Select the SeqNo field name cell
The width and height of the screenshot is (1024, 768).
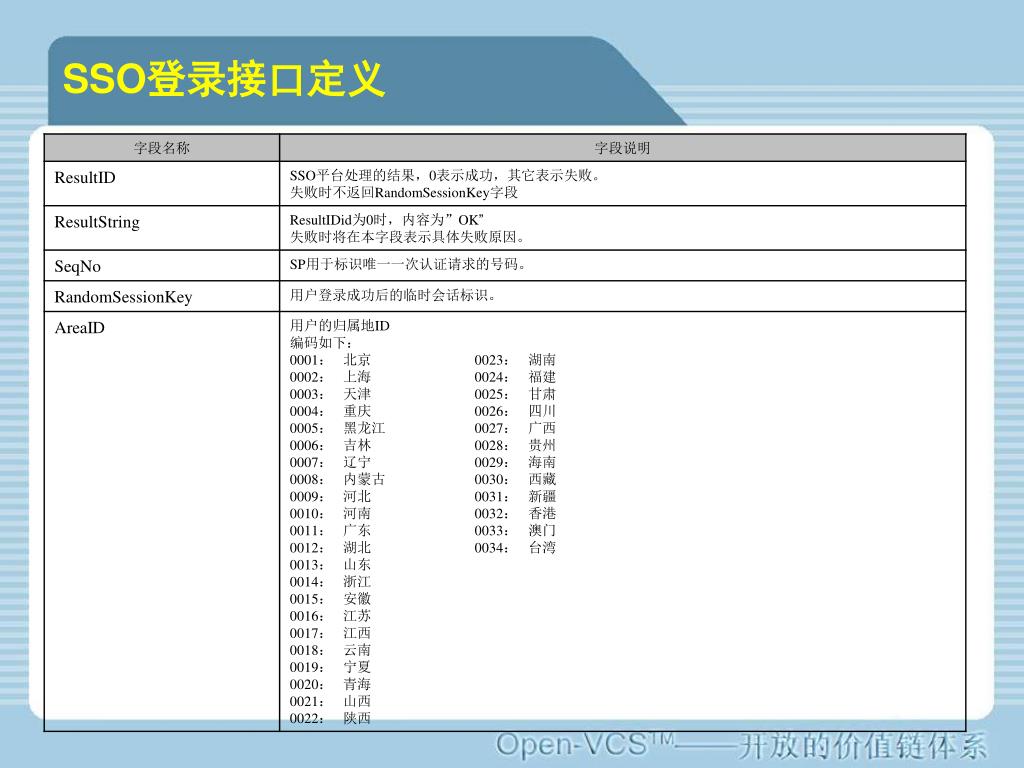[162, 266]
